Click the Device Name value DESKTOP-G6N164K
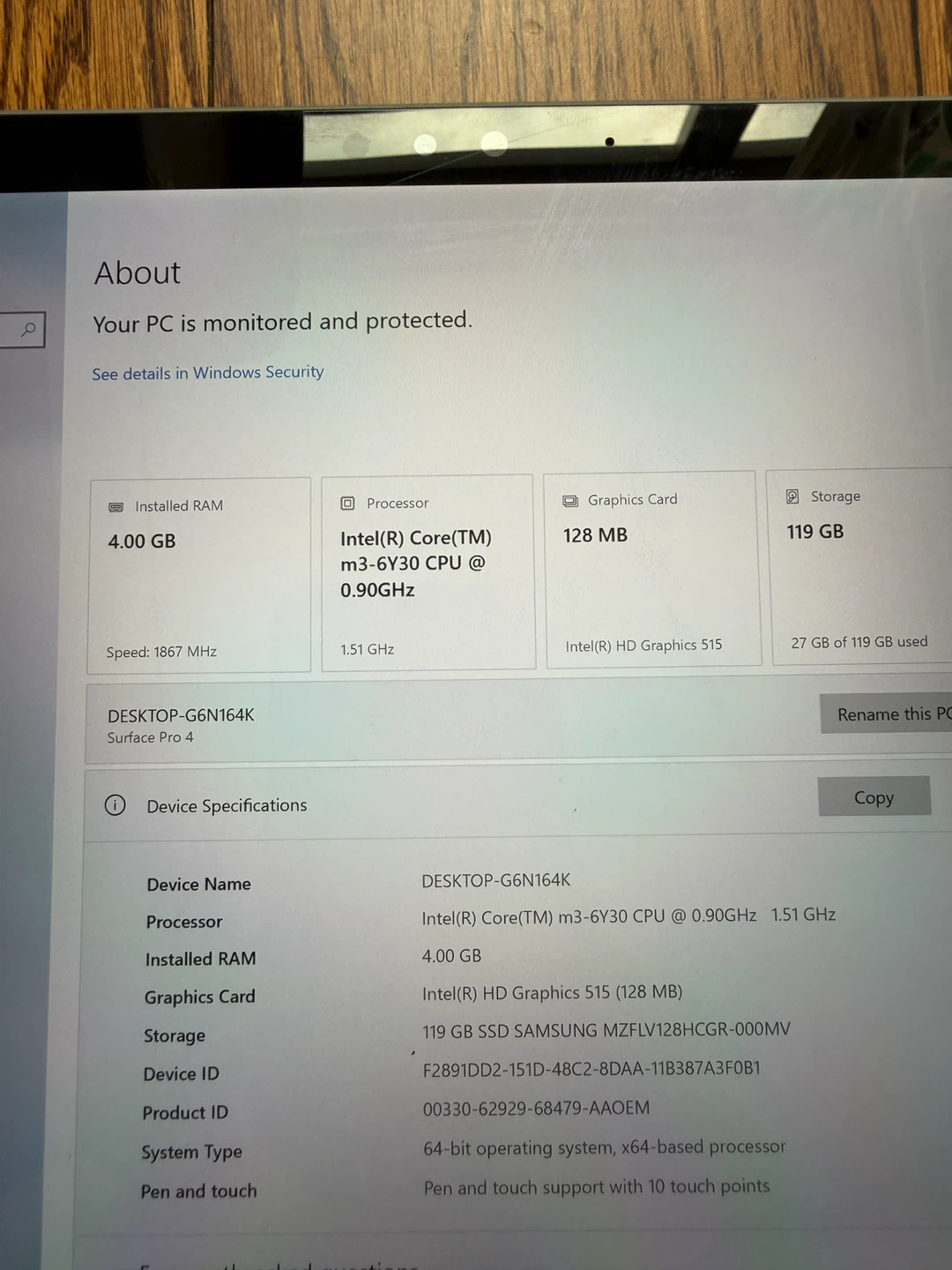Screen dimensions: 952x1270 pyautogui.click(x=496, y=880)
